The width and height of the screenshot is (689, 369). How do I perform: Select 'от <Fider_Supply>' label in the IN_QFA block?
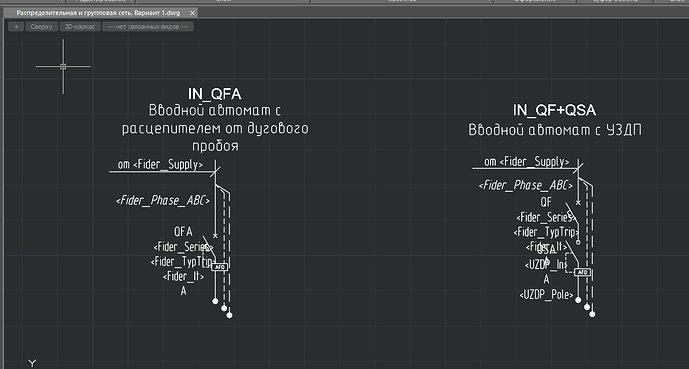pos(160,164)
